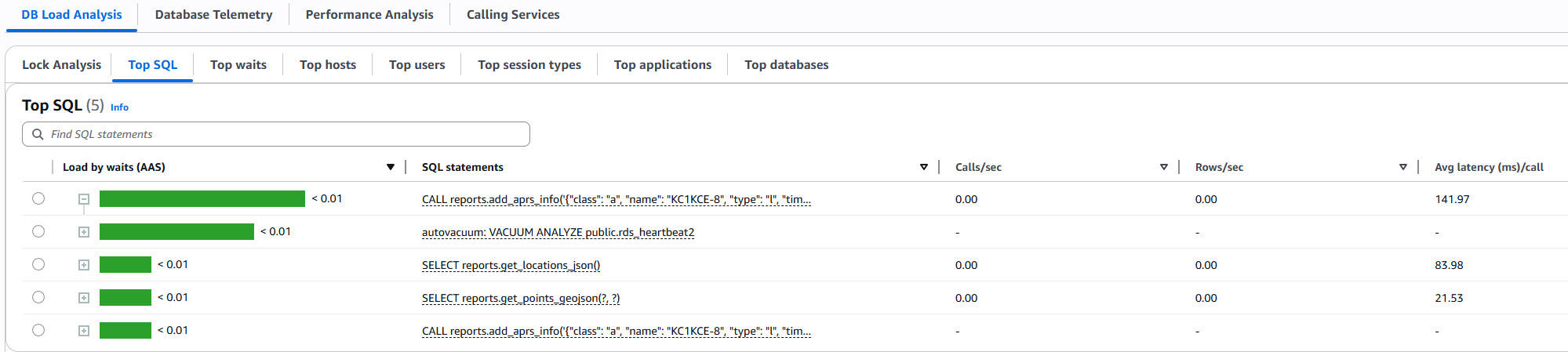Expand the get_locations_json row
1568x352 pixels.
point(84,265)
